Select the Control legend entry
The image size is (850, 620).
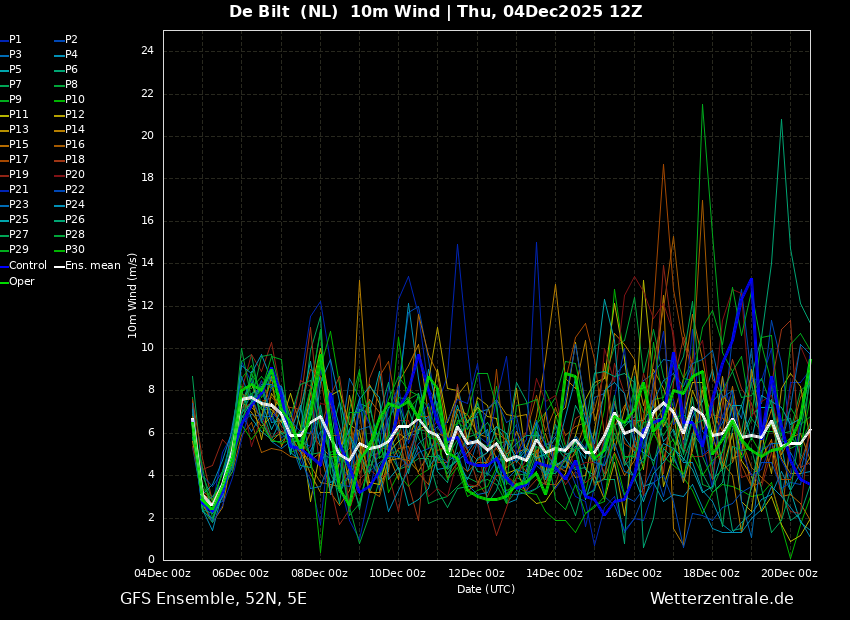(27, 266)
